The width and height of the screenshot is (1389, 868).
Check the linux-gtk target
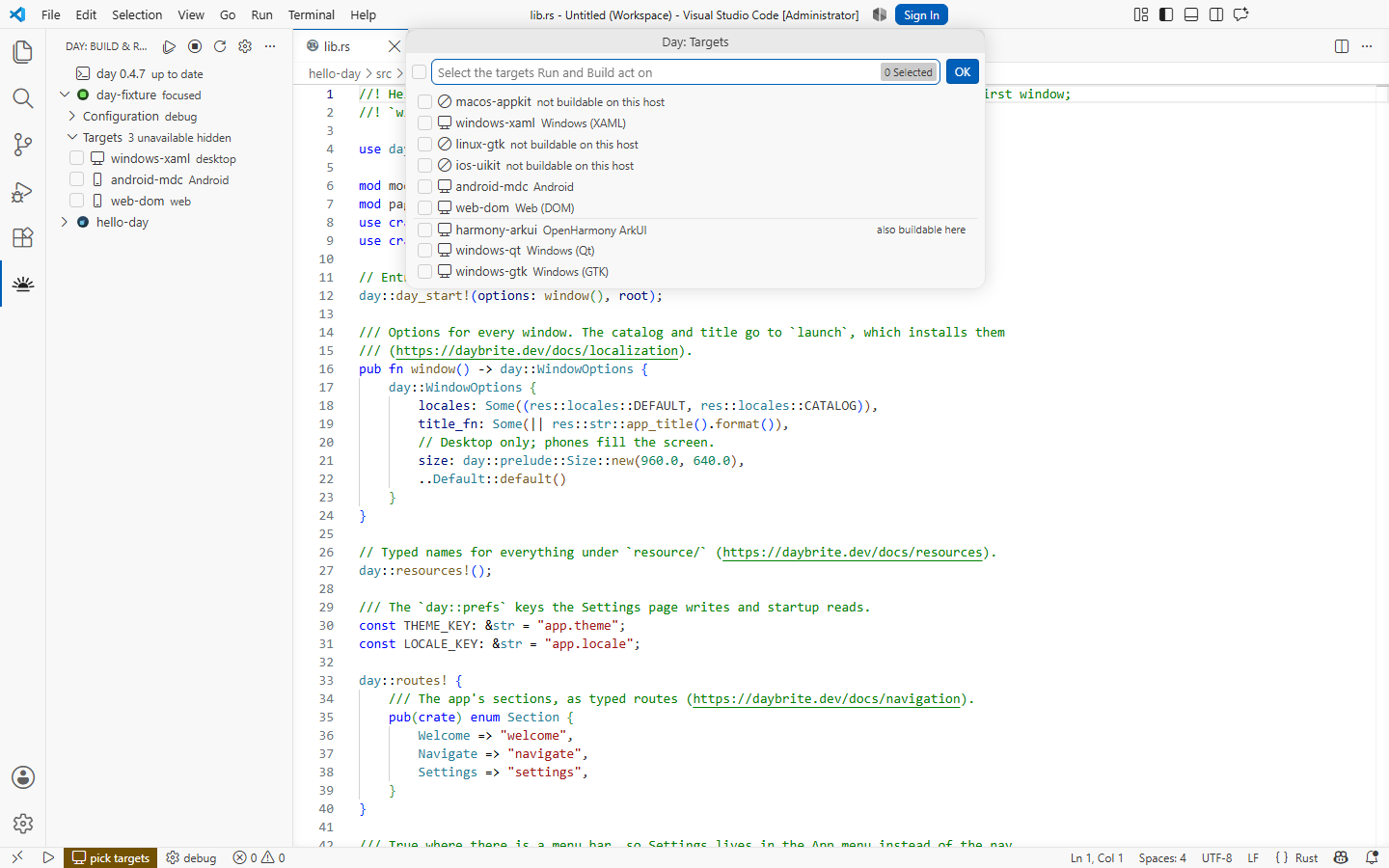(424, 144)
